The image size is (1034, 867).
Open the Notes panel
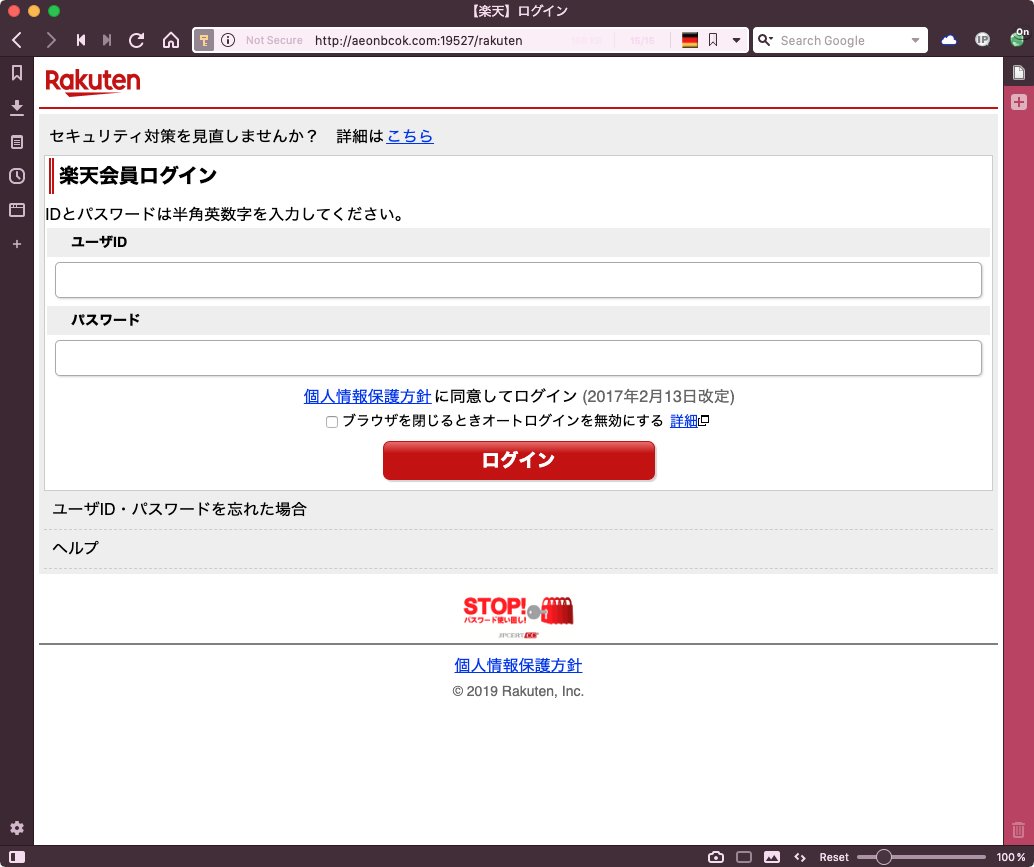(x=17, y=142)
